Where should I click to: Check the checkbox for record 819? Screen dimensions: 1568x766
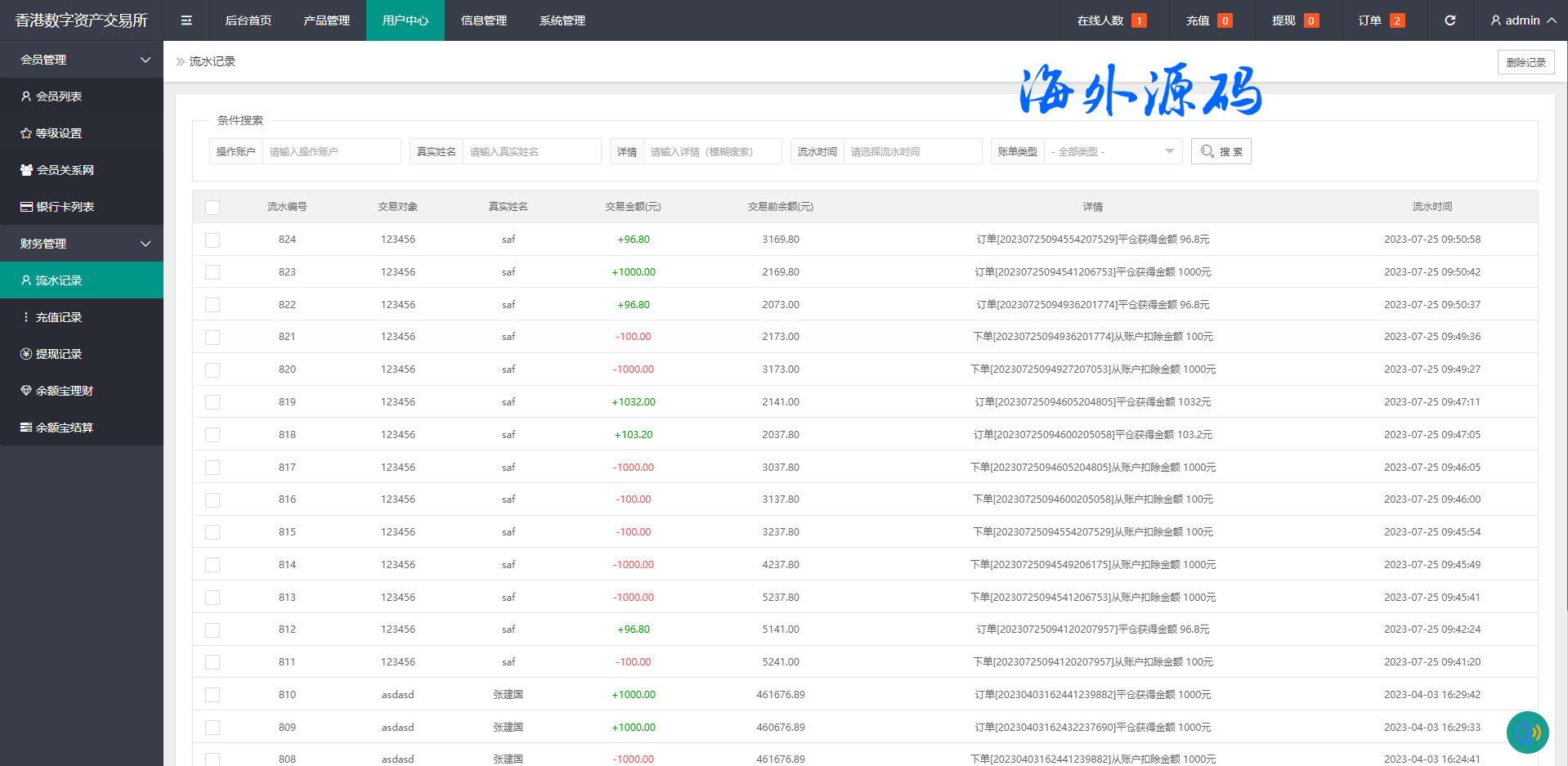[x=213, y=402]
